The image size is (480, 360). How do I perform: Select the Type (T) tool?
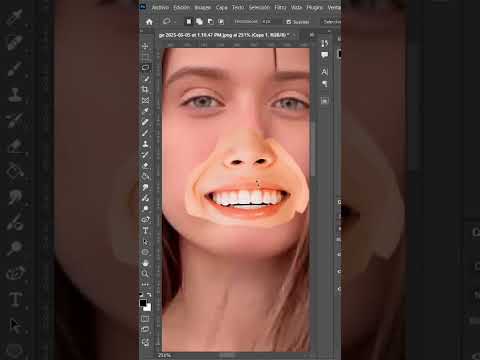145,231
